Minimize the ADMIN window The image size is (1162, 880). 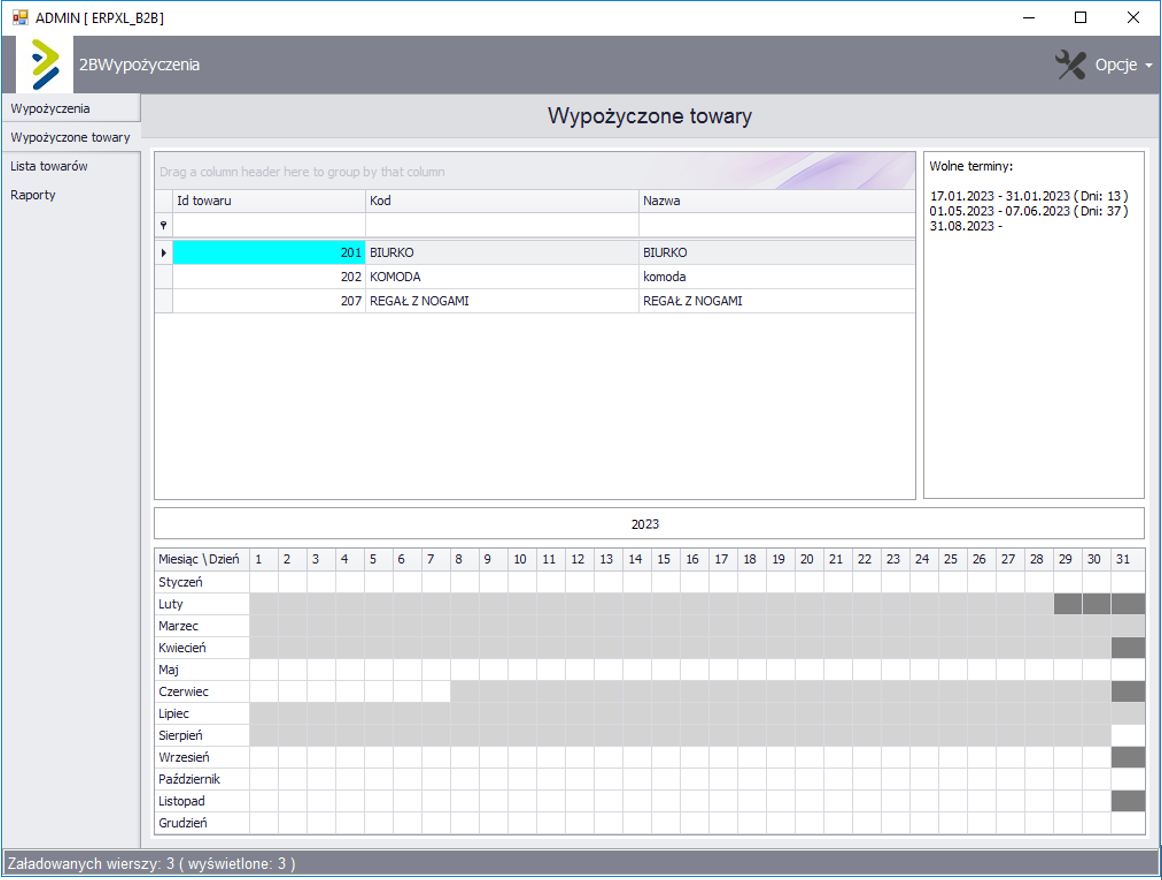(x=1029, y=17)
